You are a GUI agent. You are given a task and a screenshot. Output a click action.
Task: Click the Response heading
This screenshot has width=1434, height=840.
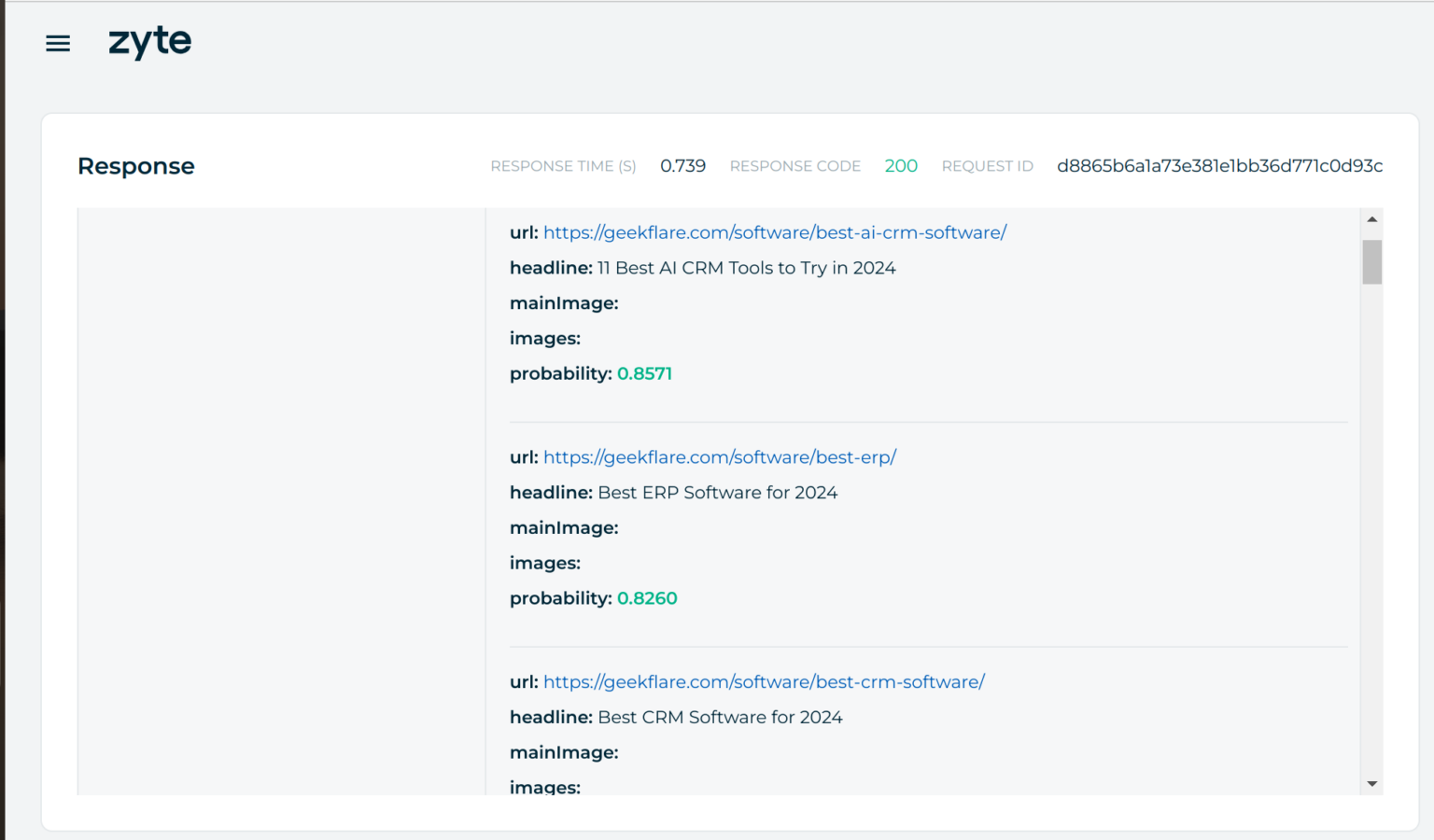(x=135, y=165)
